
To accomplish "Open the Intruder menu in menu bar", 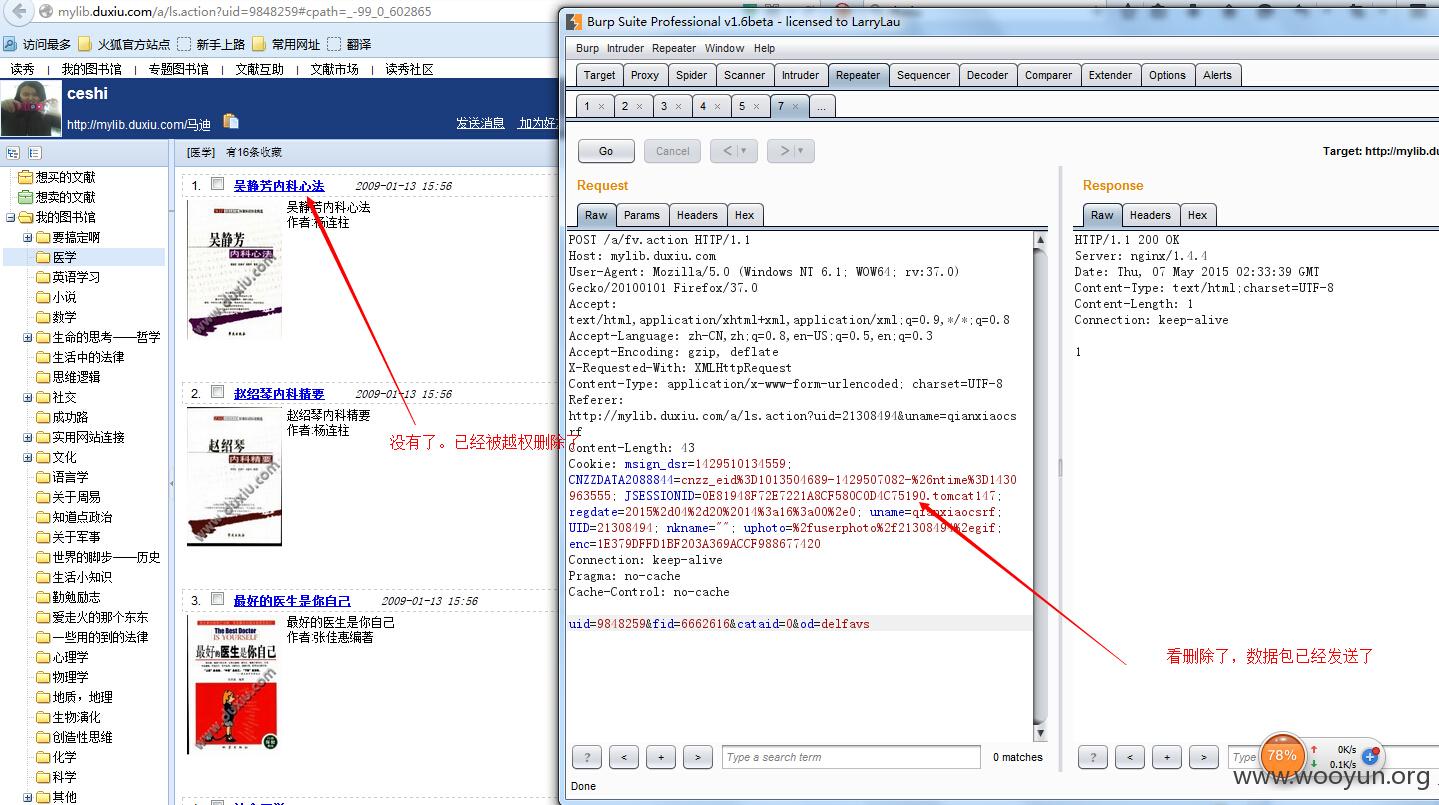I will 625,48.
